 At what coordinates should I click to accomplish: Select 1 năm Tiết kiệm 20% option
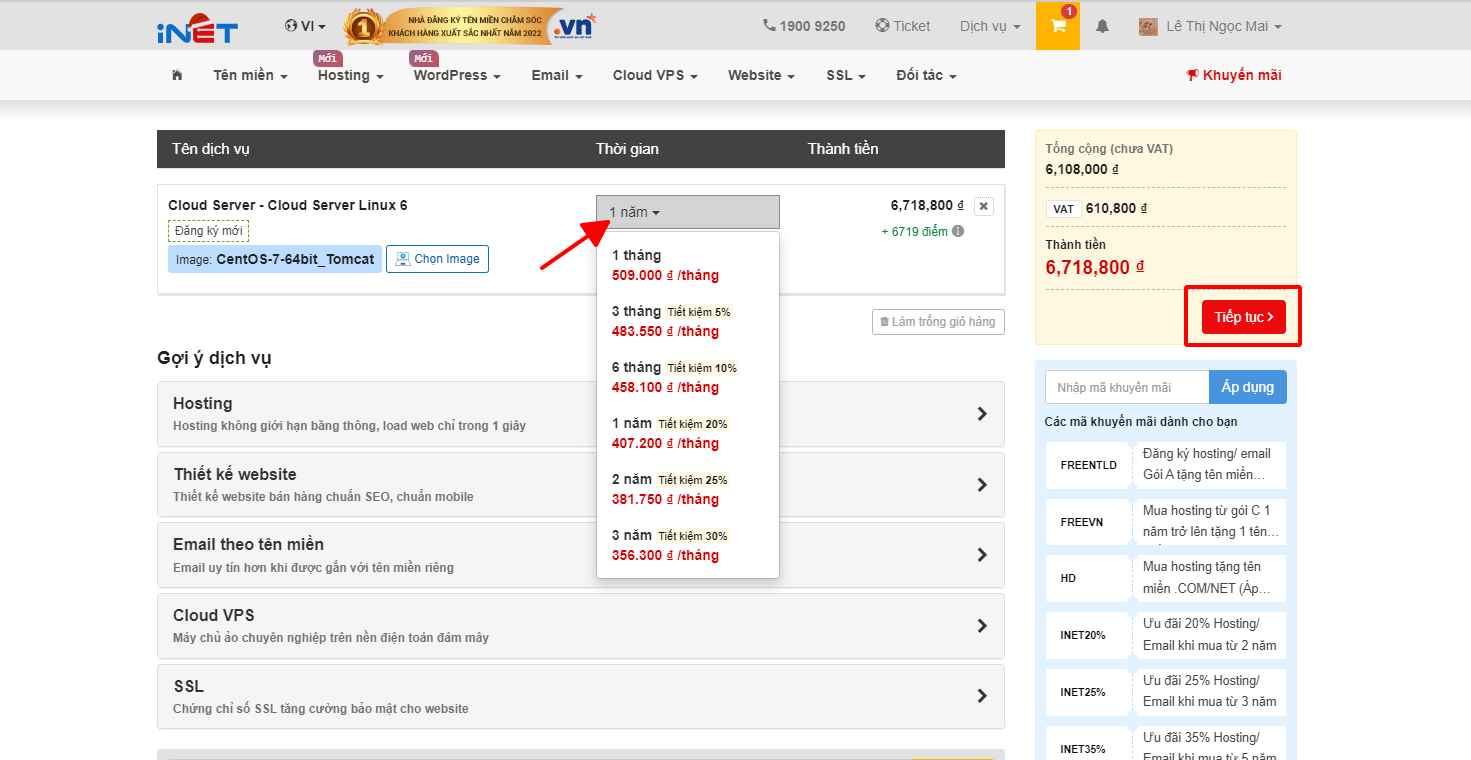tap(687, 433)
